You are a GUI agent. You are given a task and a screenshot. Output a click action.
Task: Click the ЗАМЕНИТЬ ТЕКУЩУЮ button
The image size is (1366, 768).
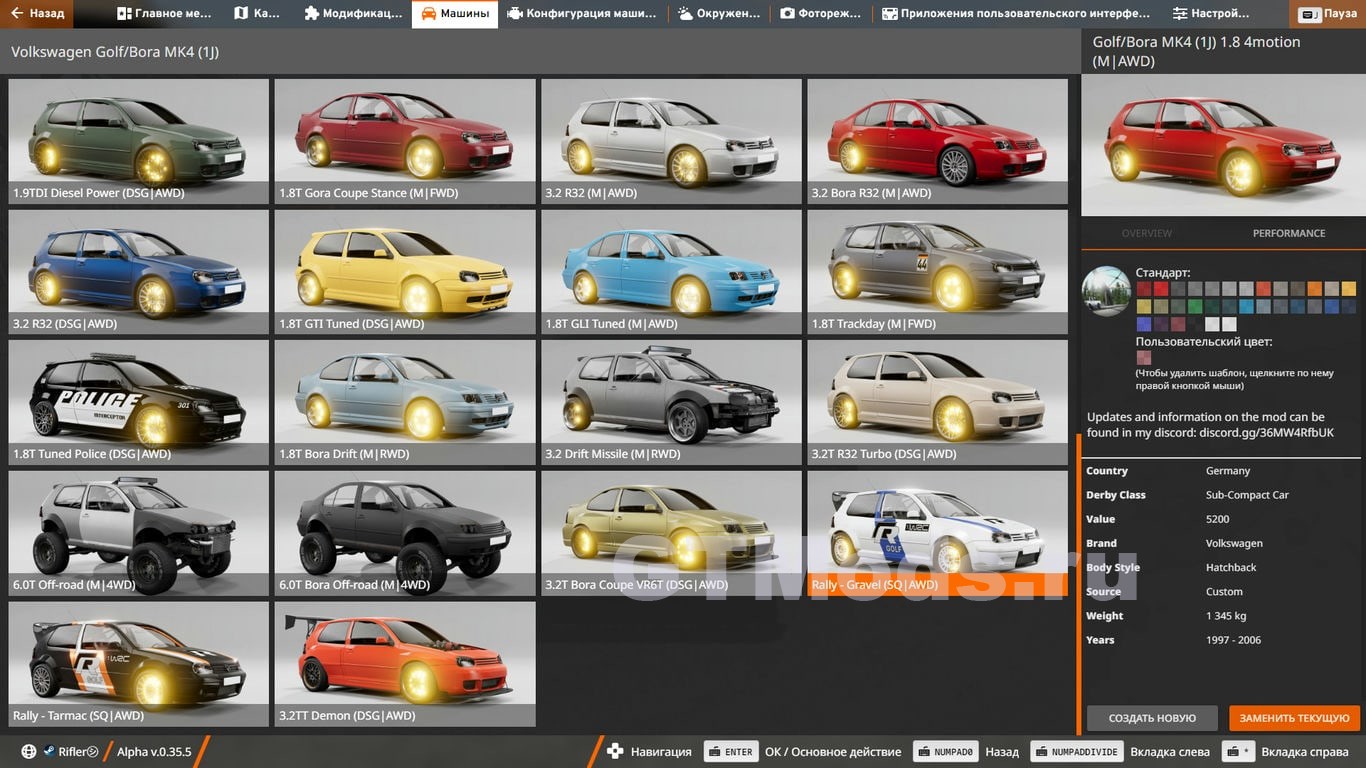[x=1295, y=718]
